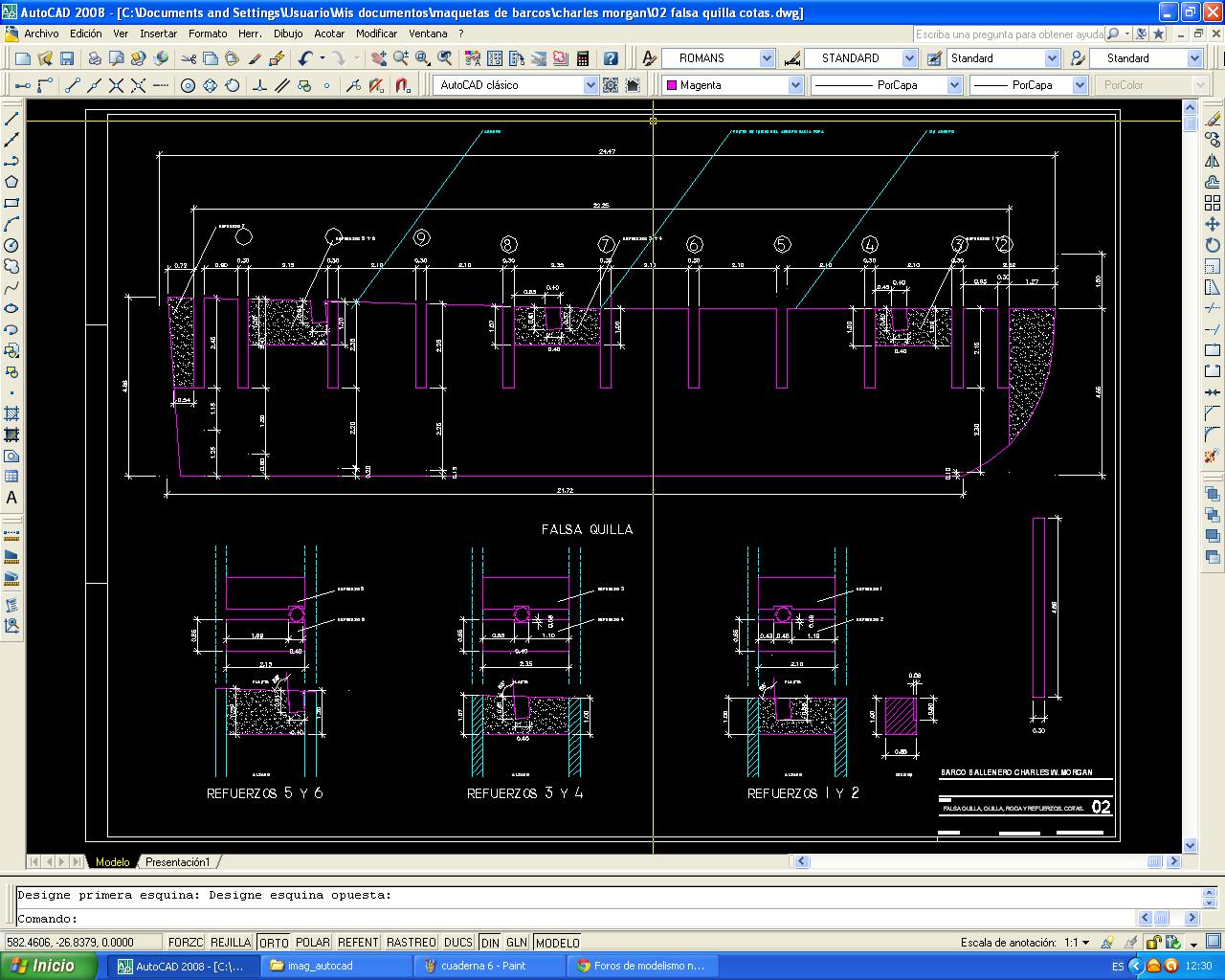The width and height of the screenshot is (1225, 980).
Task: Click the Windows Inicio start button
Action: [x=48, y=966]
